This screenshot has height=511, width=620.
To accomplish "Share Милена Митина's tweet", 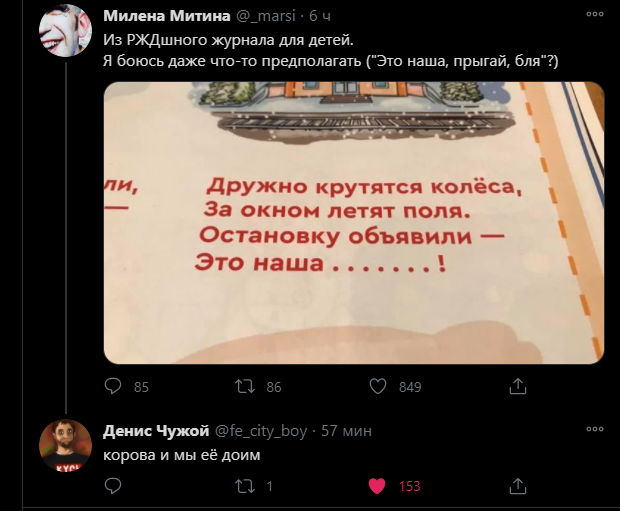I will (x=518, y=386).
